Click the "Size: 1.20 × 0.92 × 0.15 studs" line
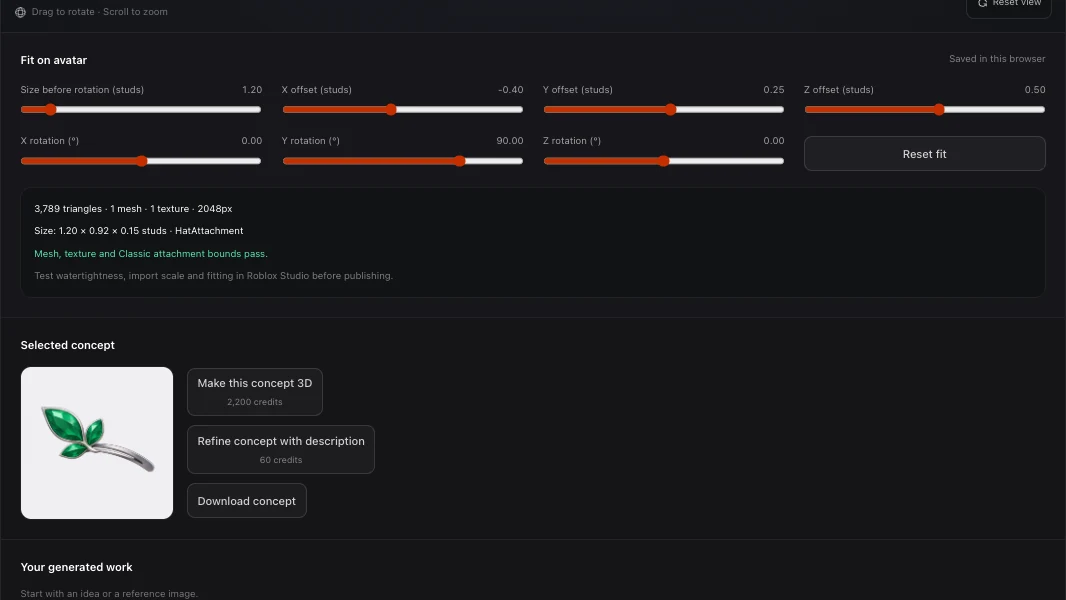The image size is (1066, 600). click(139, 231)
